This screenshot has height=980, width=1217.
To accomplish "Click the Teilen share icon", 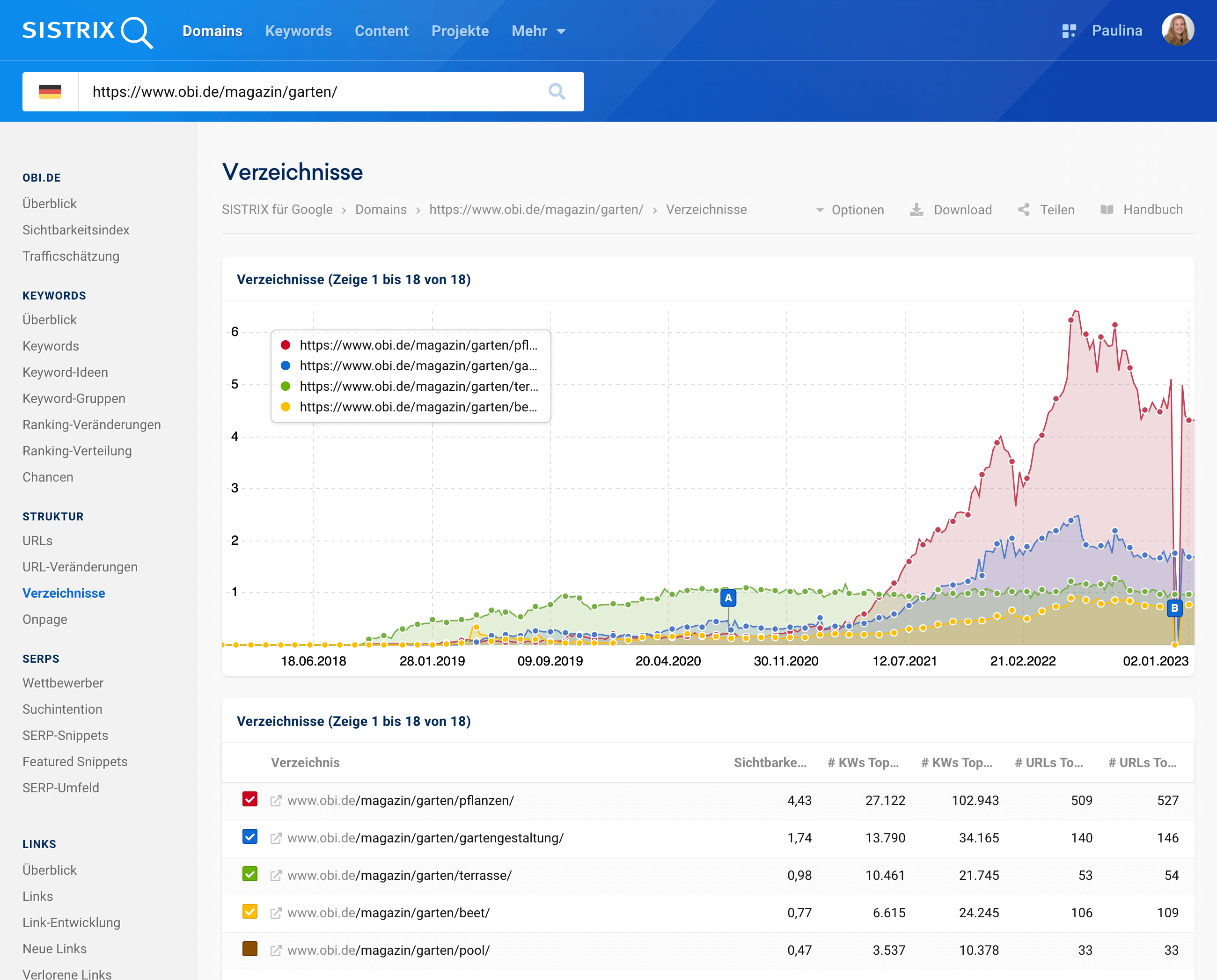I will [1023, 210].
